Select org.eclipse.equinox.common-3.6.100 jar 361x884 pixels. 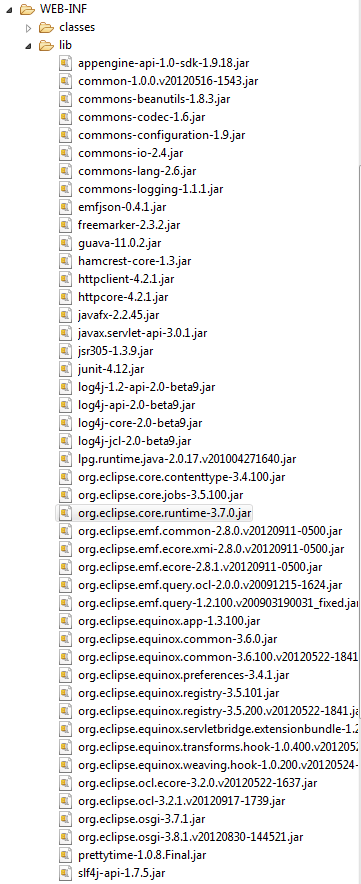219,657
